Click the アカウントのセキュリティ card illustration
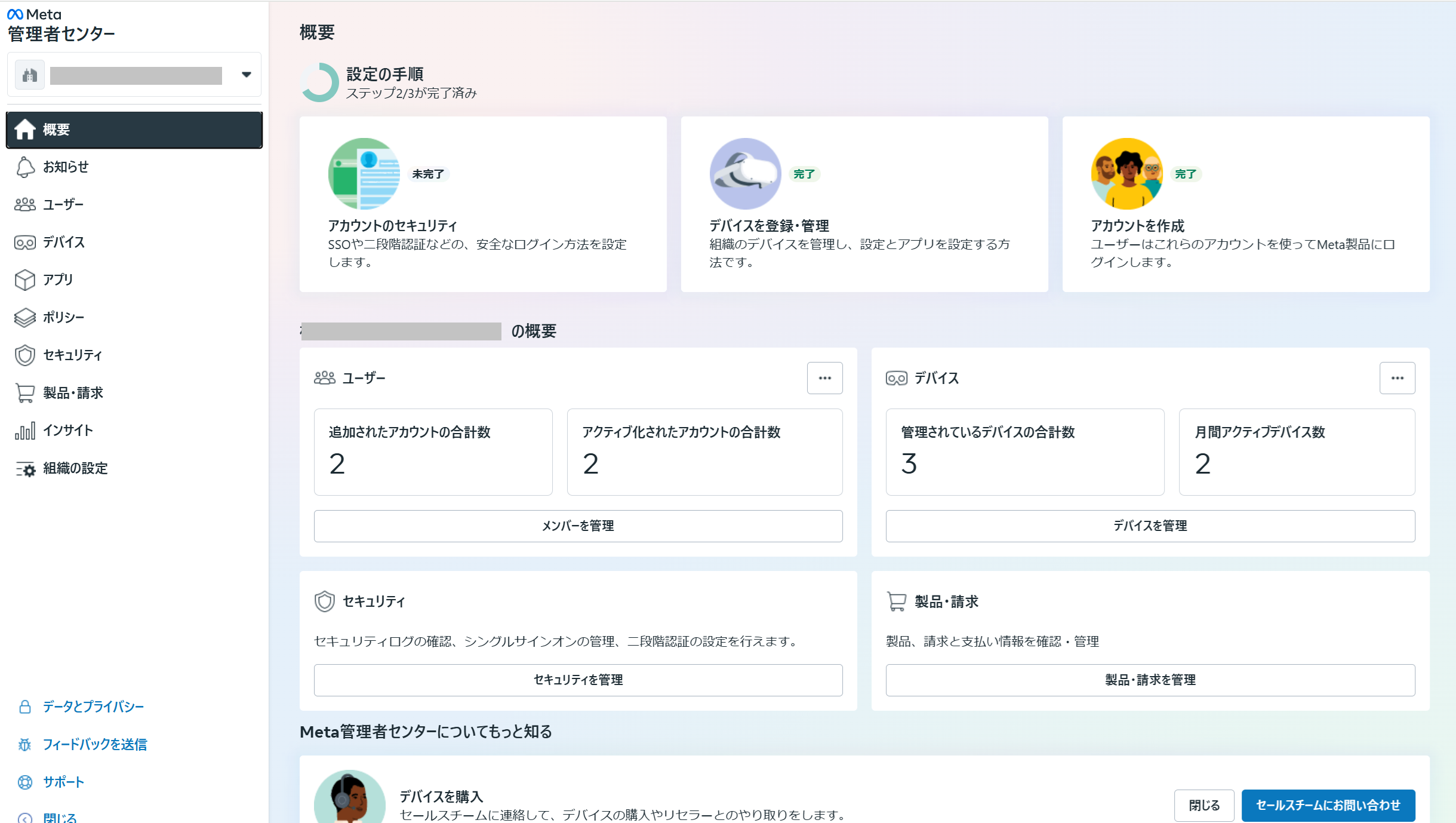This screenshot has width=1456, height=823. [x=364, y=174]
